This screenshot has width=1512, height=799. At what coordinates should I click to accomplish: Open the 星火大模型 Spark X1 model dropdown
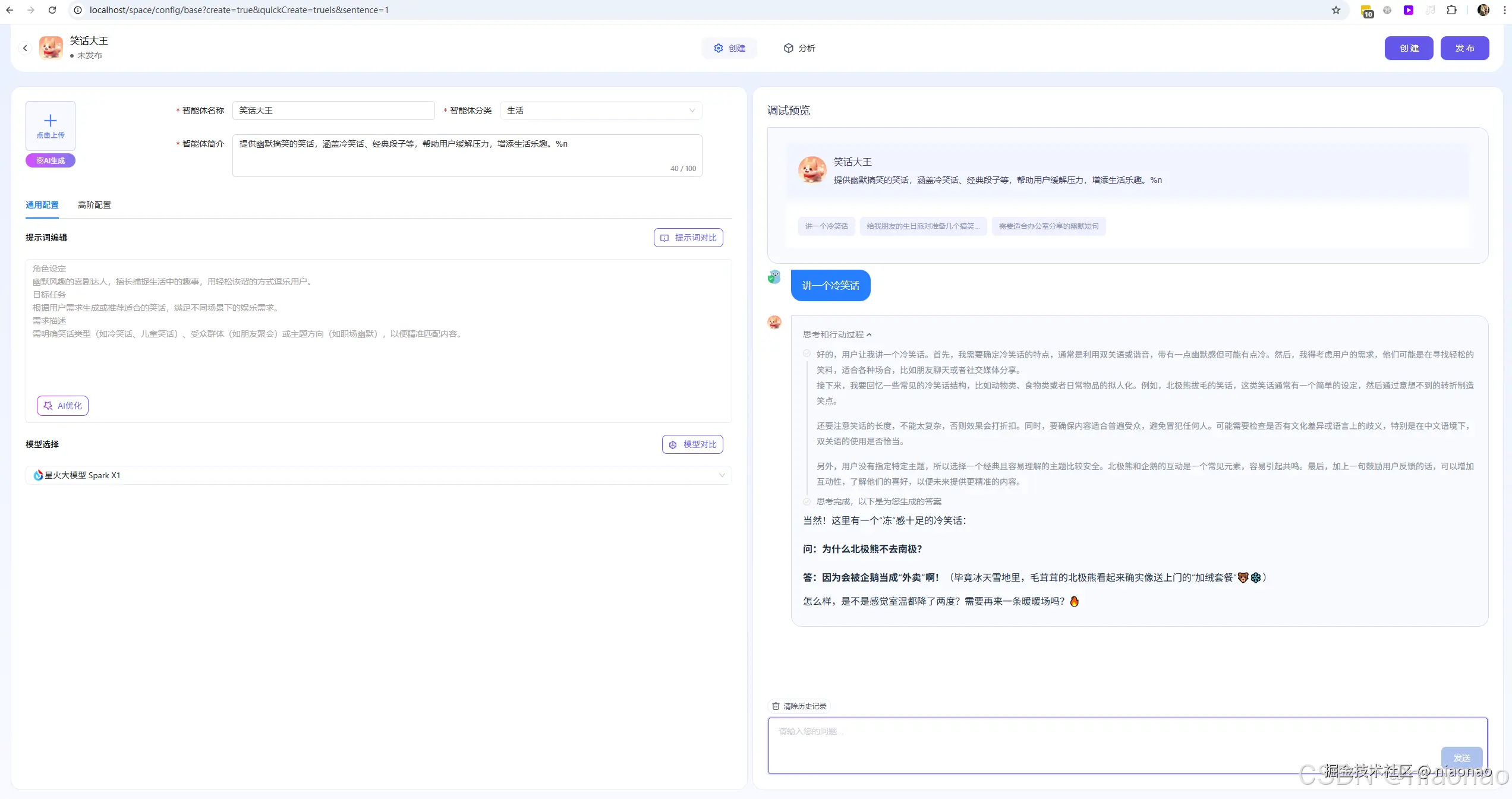[x=378, y=475]
